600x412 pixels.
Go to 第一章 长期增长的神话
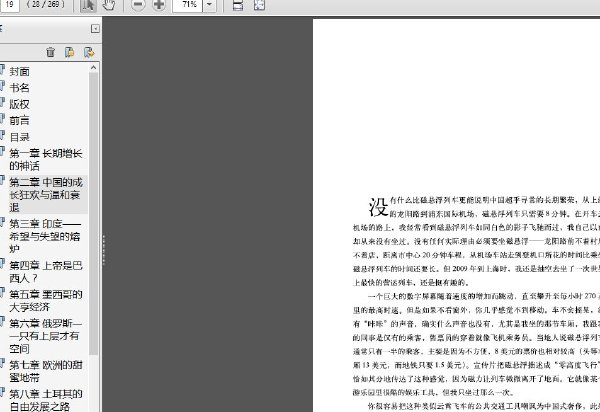coord(46,160)
